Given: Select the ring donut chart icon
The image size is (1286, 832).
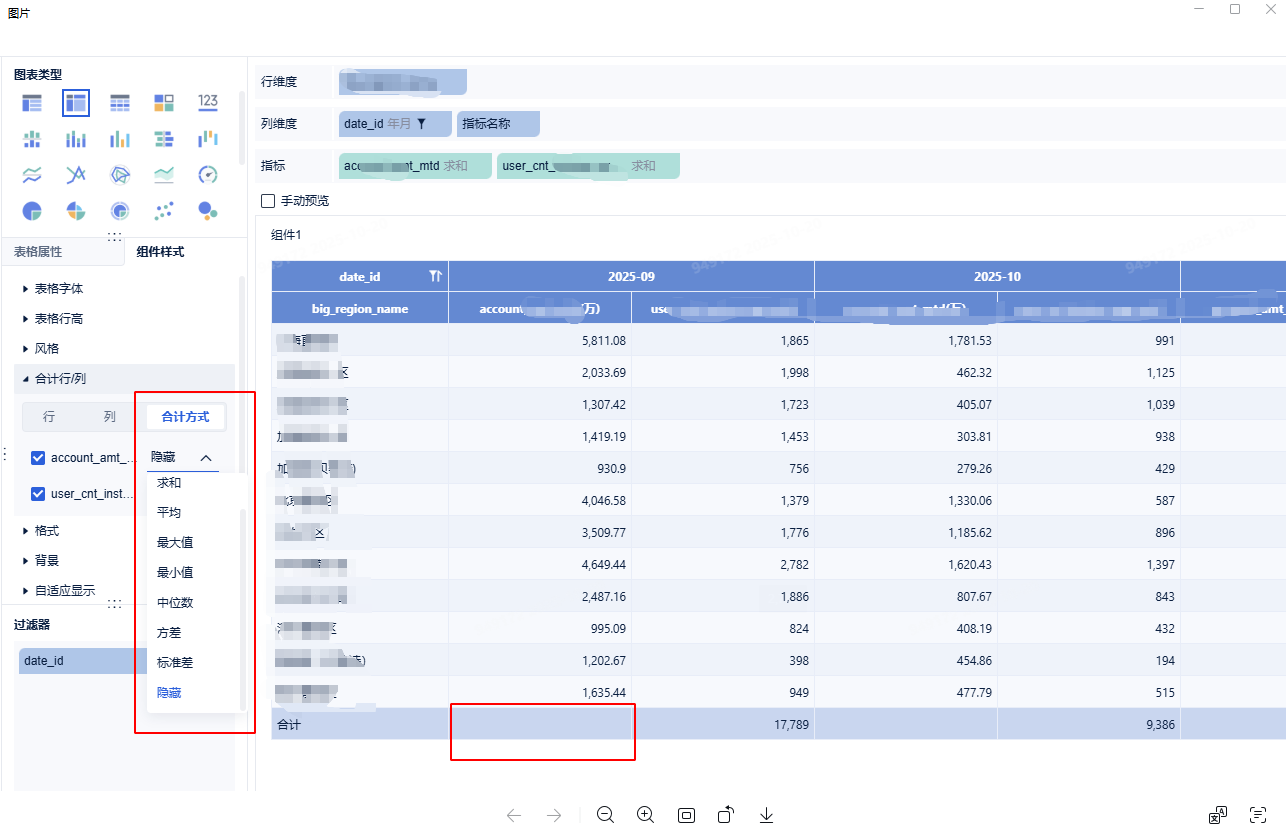Looking at the screenshot, I should 120,211.
